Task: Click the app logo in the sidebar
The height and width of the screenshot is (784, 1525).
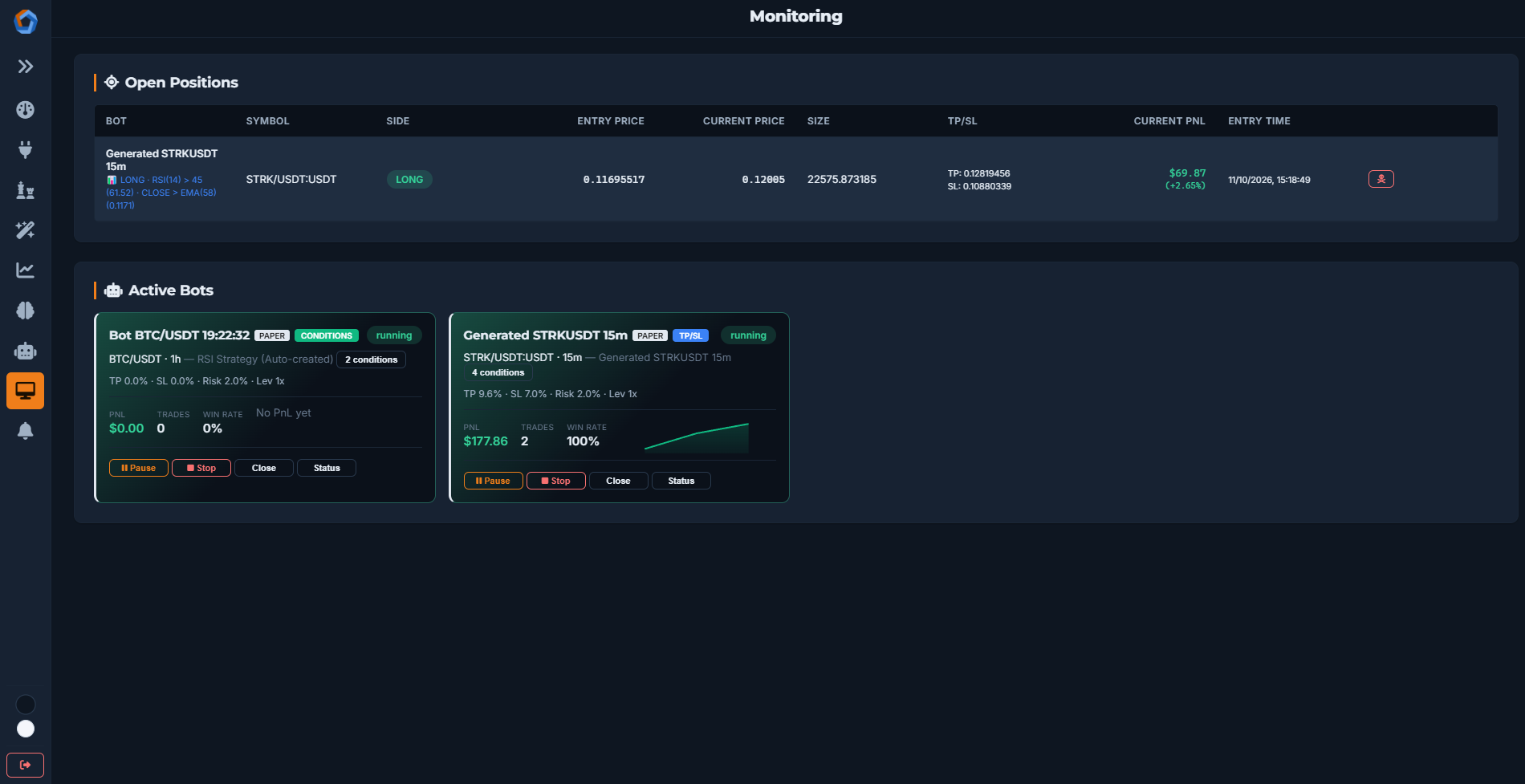Action: [26, 22]
